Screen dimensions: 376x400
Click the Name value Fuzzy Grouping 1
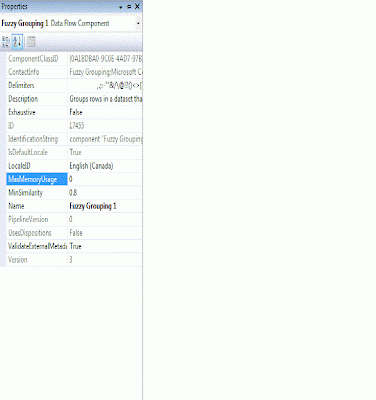point(93,206)
